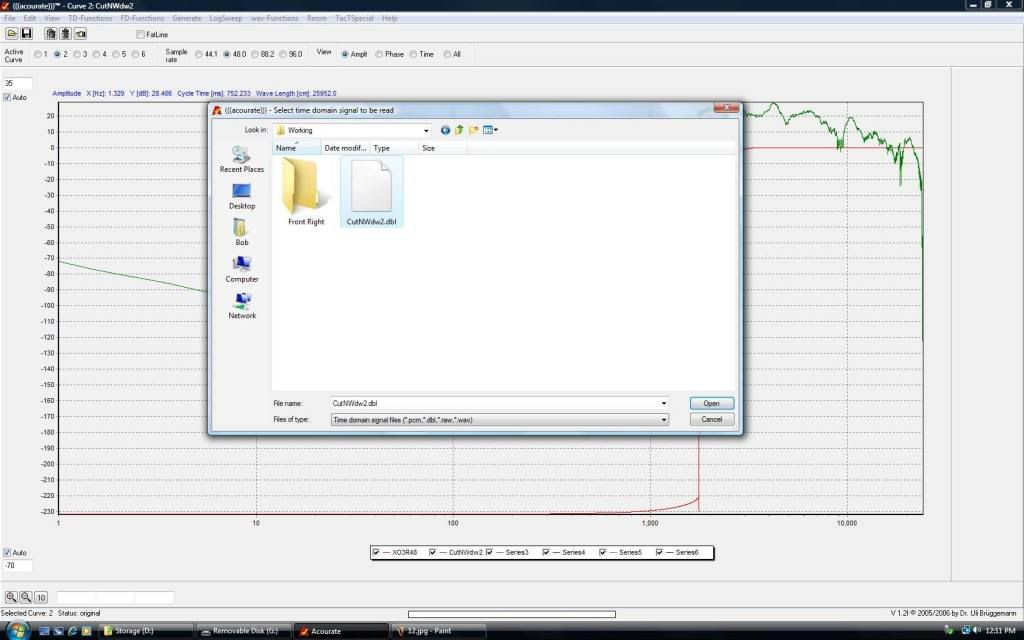This screenshot has width=1024, height=640.
Task: Go back using the dialog's blue arrow
Action: pyautogui.click(x=445, y=130)
